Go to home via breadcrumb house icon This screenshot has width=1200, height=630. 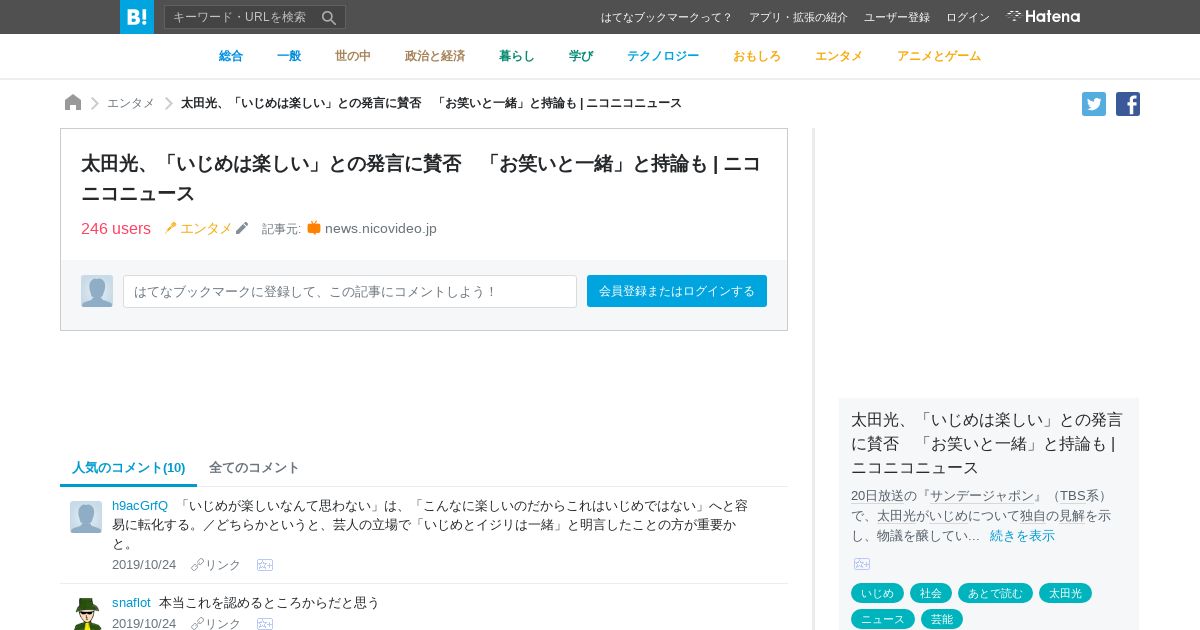[x=73, y=103]
